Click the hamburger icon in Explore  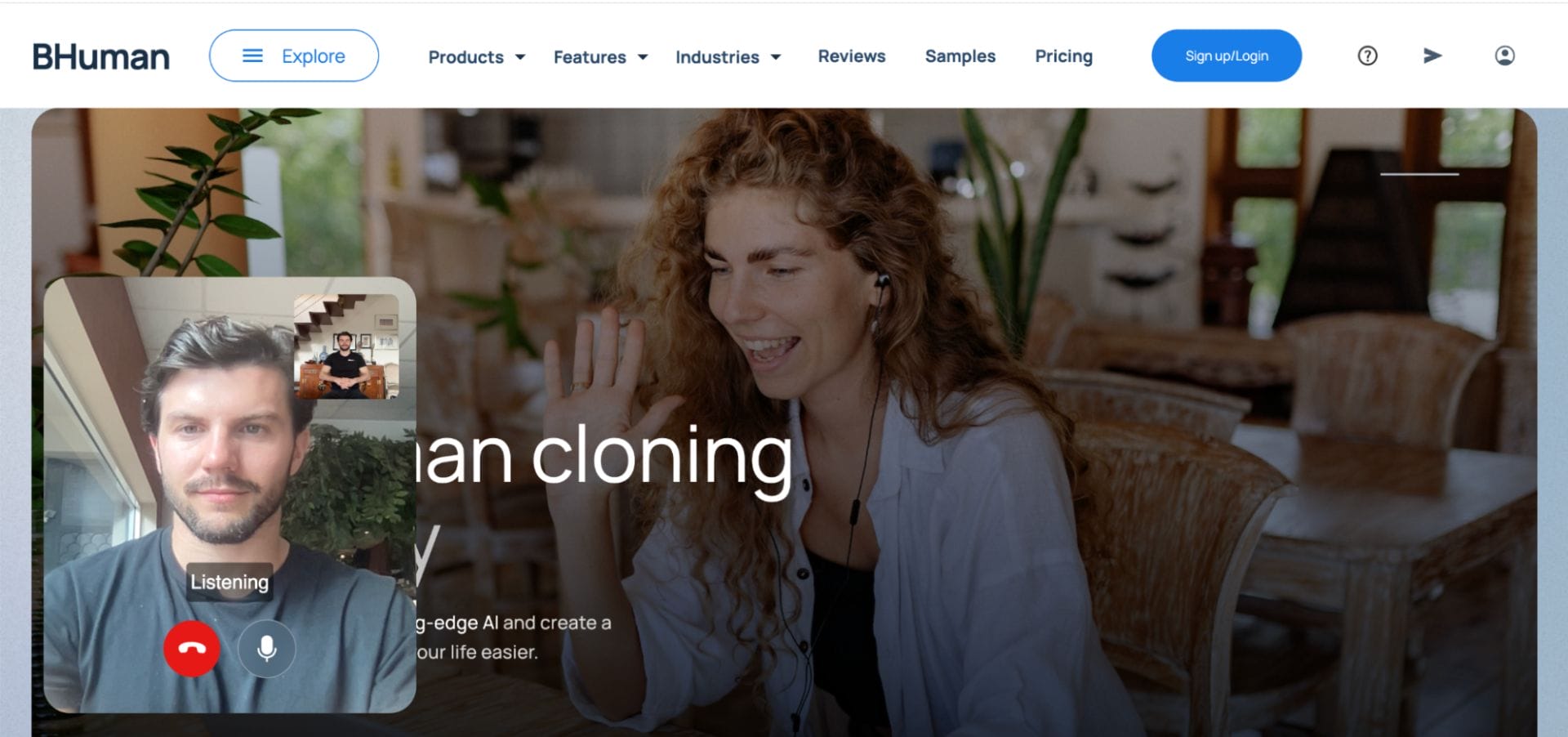coord(253,56)
